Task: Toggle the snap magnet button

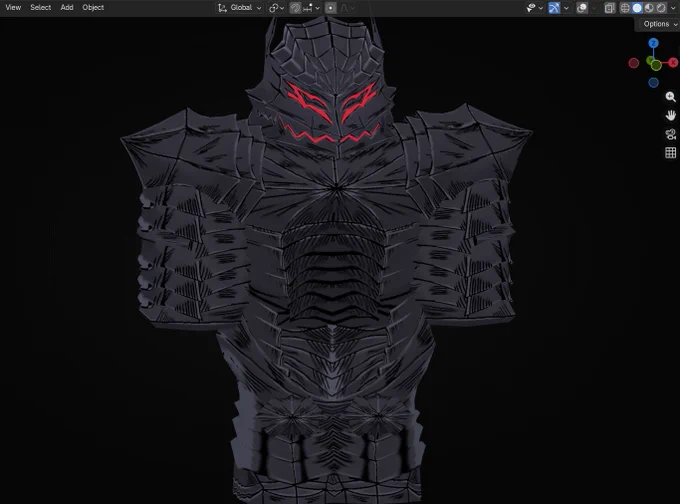Action: pyautogui.click(x=295, y=8)
